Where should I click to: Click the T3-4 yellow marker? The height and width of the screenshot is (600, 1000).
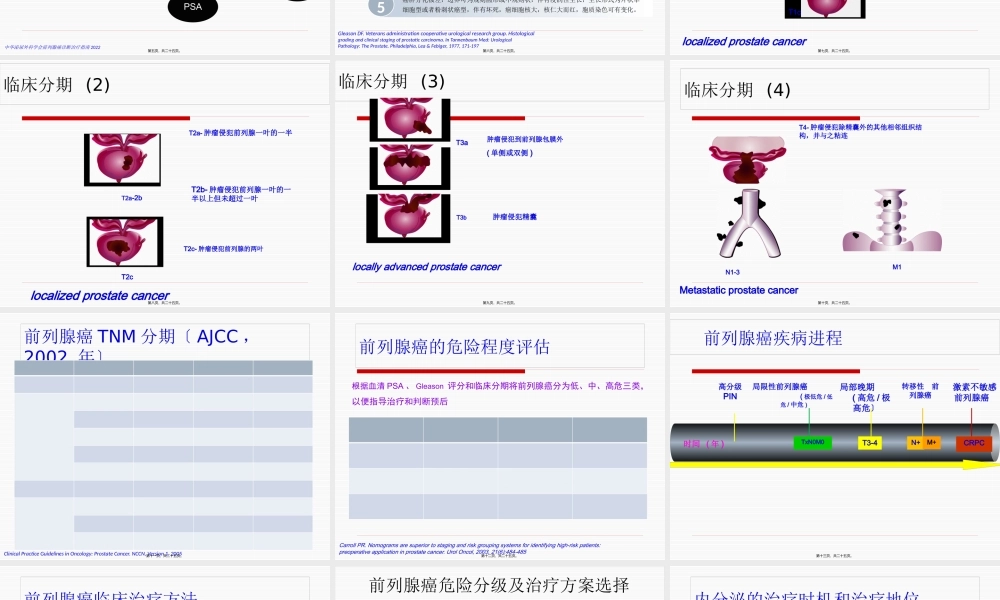pyautogui.click(x=869, y=440)
